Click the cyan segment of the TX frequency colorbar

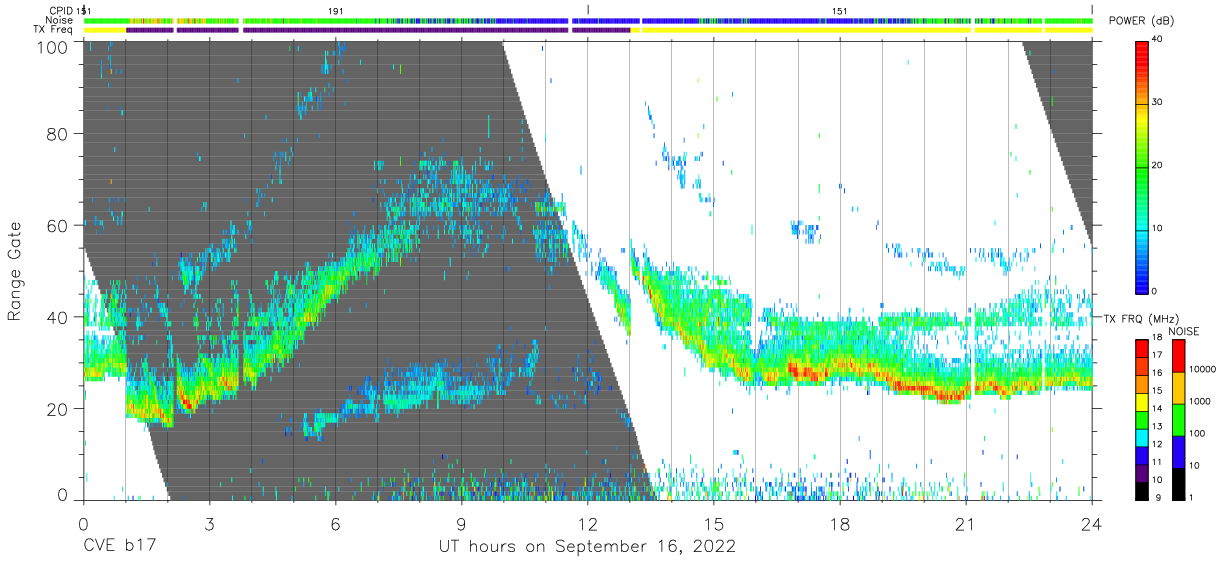coord(1140,436)
